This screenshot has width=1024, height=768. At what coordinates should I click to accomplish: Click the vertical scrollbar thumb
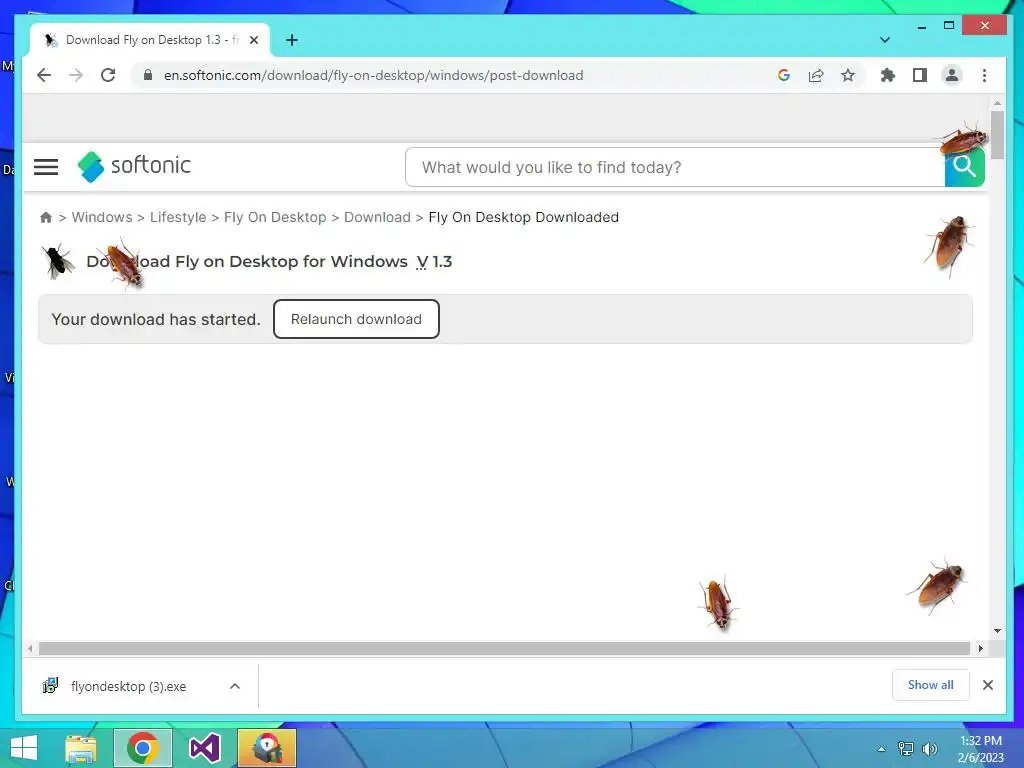pyautogui.click(x=997, y=135)
